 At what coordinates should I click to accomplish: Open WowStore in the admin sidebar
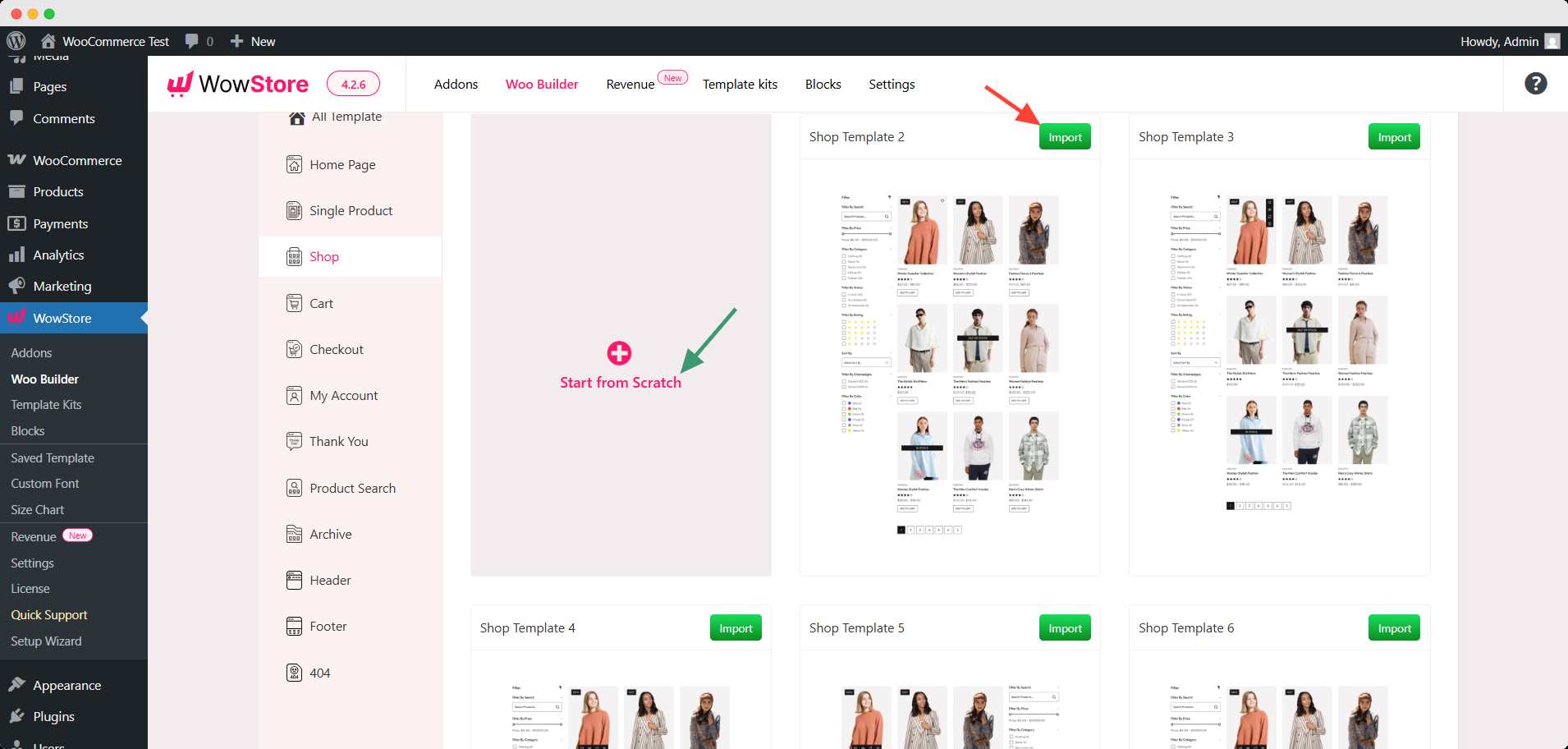[74, 318]
